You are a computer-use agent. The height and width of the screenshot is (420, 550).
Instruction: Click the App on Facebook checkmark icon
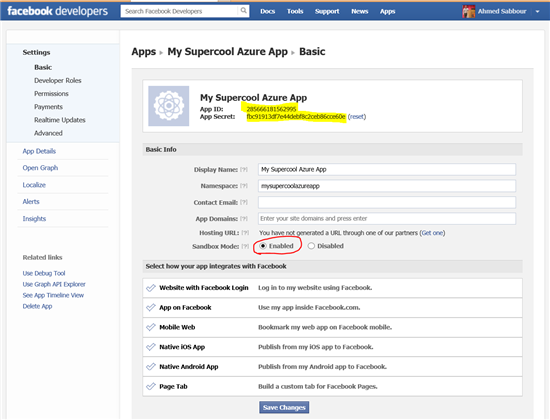coord(151,308)
